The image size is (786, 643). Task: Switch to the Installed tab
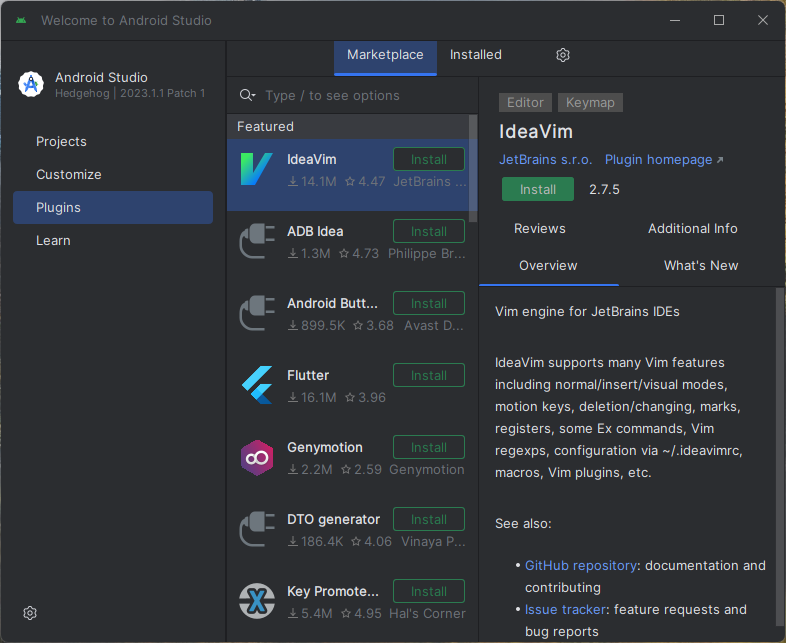[x=476, y=55]
